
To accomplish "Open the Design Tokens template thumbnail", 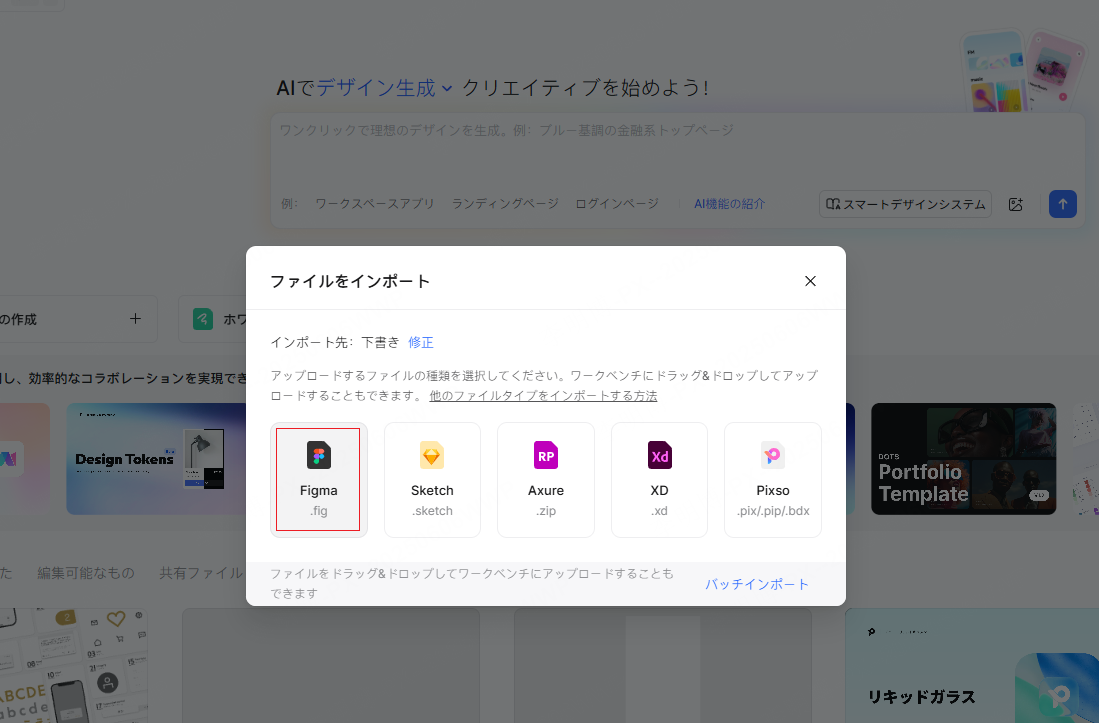I will [x=156, y=459].
